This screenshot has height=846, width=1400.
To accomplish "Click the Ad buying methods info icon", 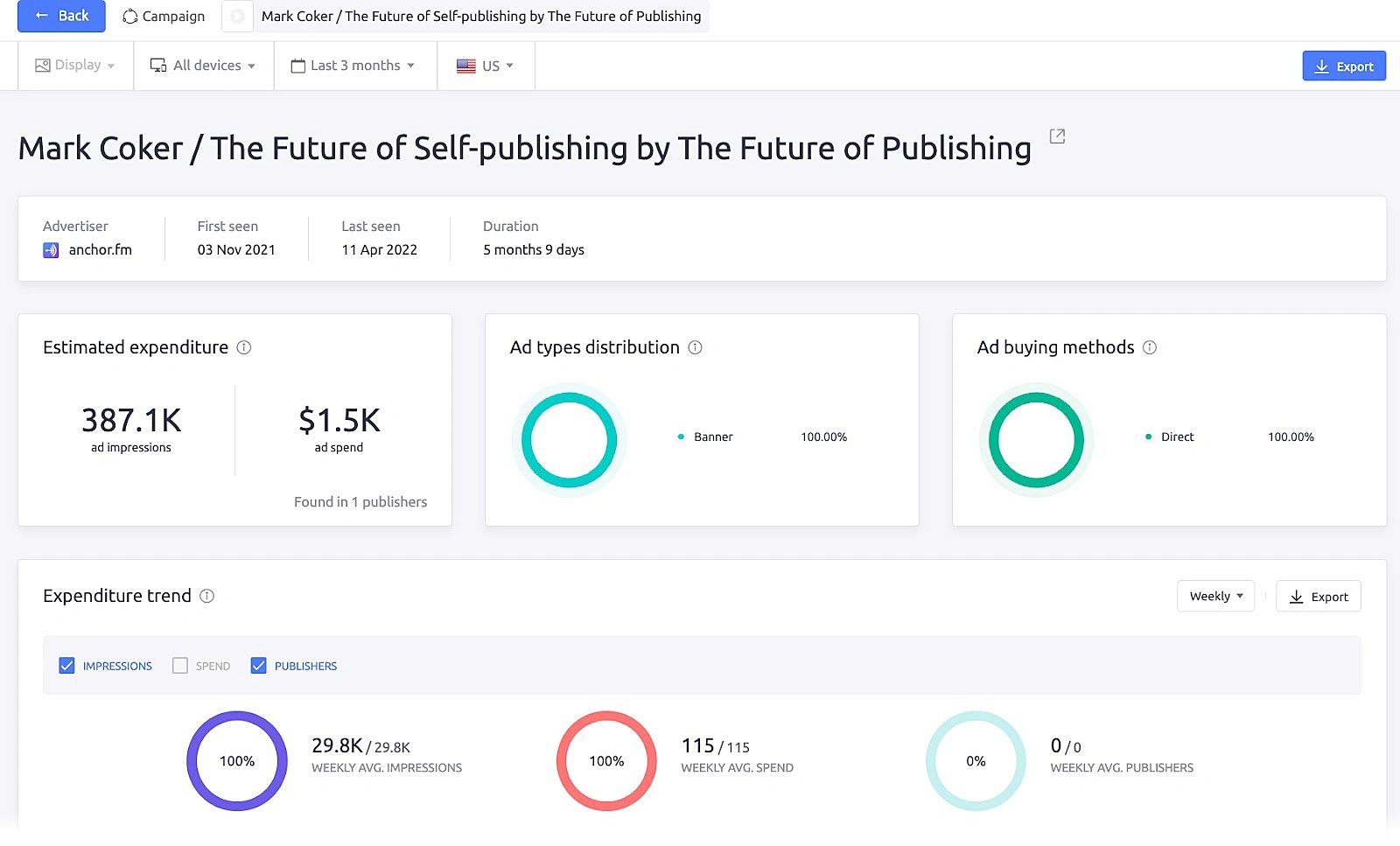I will pos(1147,347).
